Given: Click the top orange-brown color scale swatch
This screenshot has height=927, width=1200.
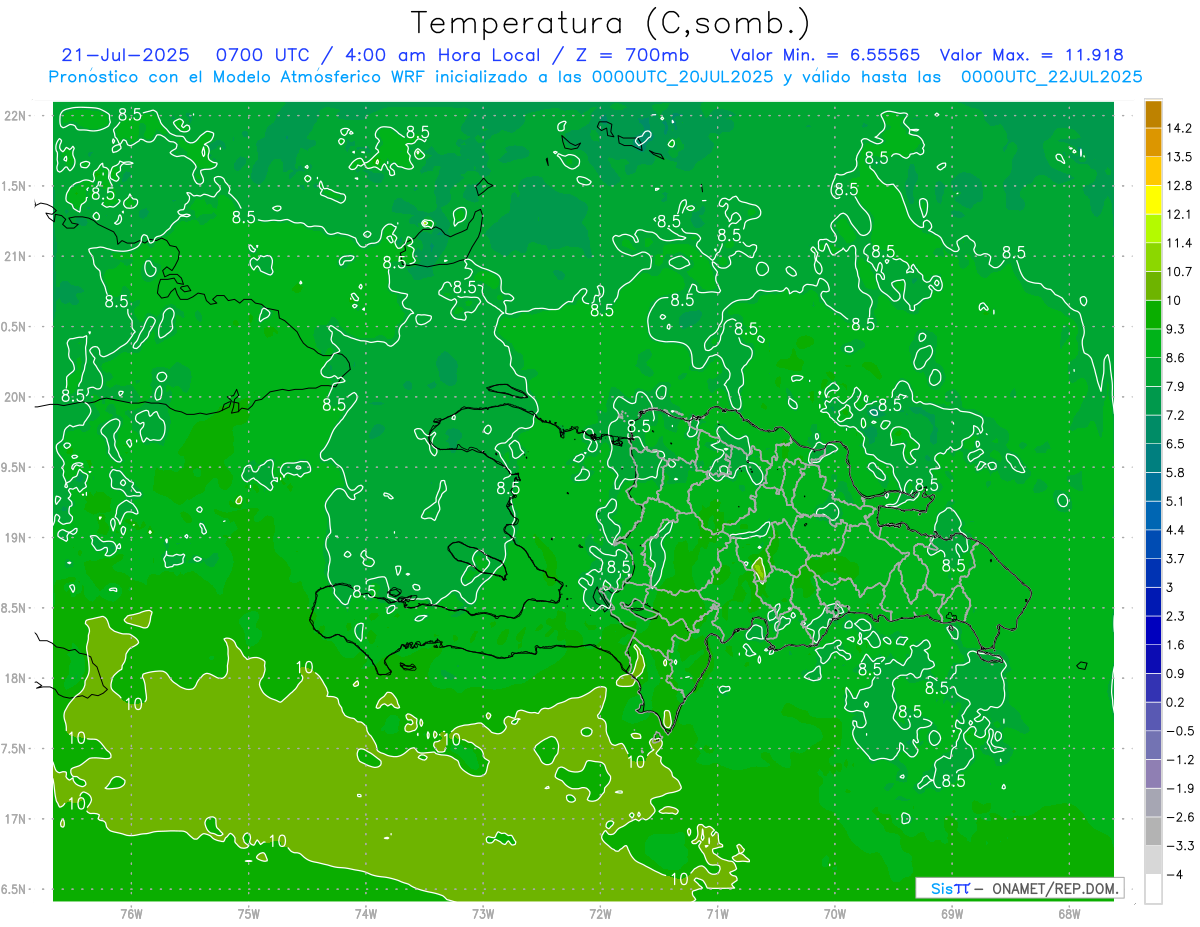Looking at the screenshot, I should tap(1153, 114).
